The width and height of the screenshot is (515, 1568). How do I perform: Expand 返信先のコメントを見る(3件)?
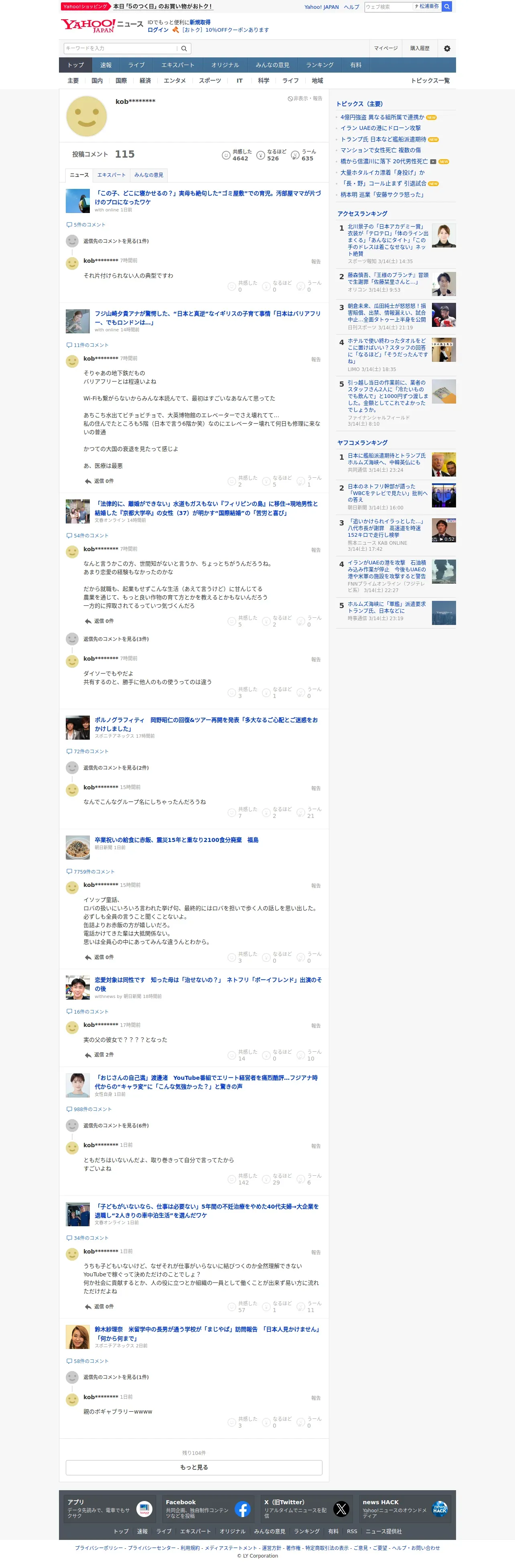point(116,639)
